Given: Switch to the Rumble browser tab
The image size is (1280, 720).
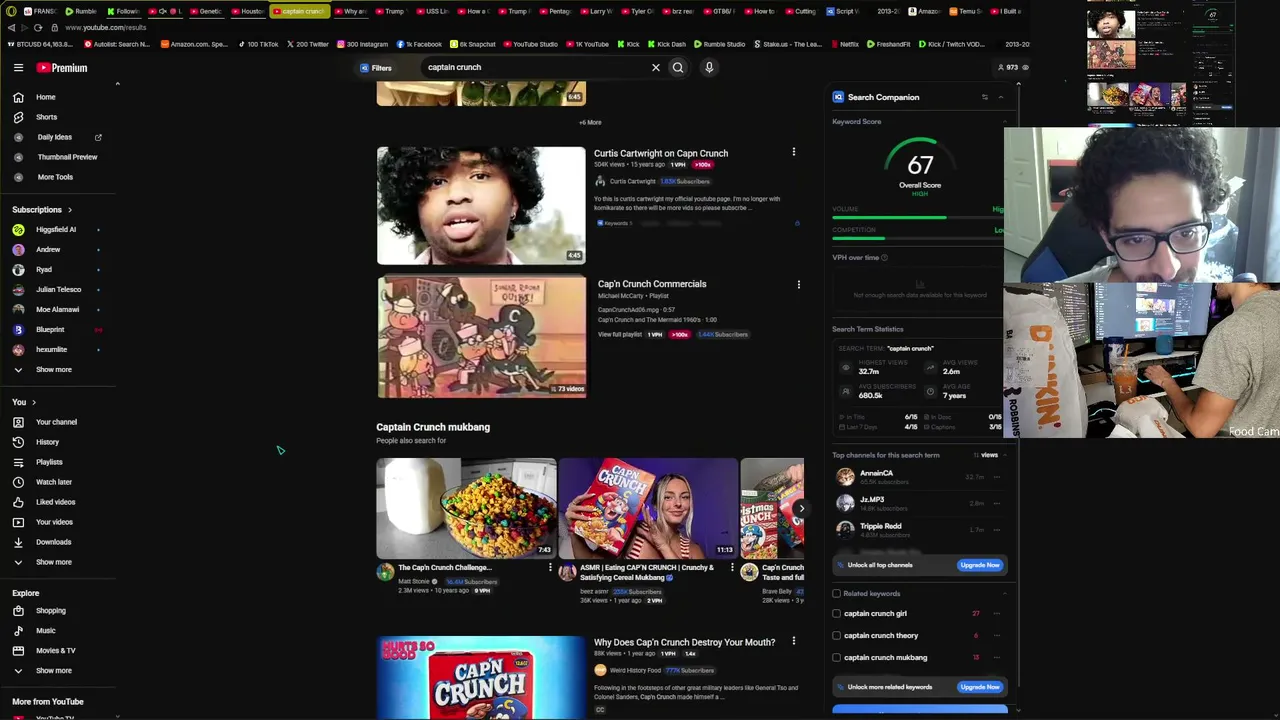Looking at the screenshot, I should point(81,11).
